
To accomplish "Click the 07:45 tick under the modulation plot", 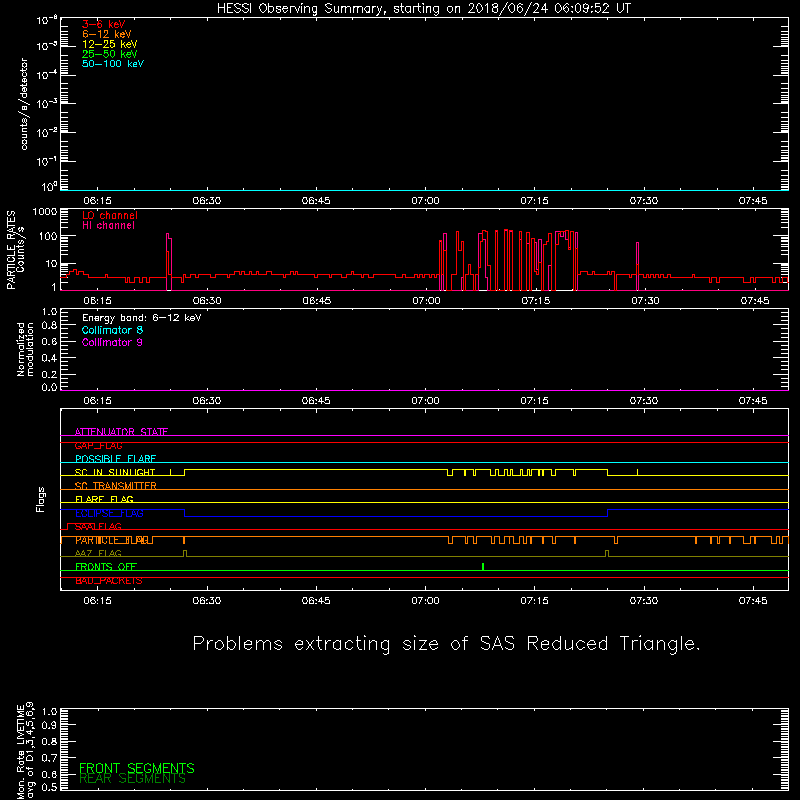I will pos(753,401).
